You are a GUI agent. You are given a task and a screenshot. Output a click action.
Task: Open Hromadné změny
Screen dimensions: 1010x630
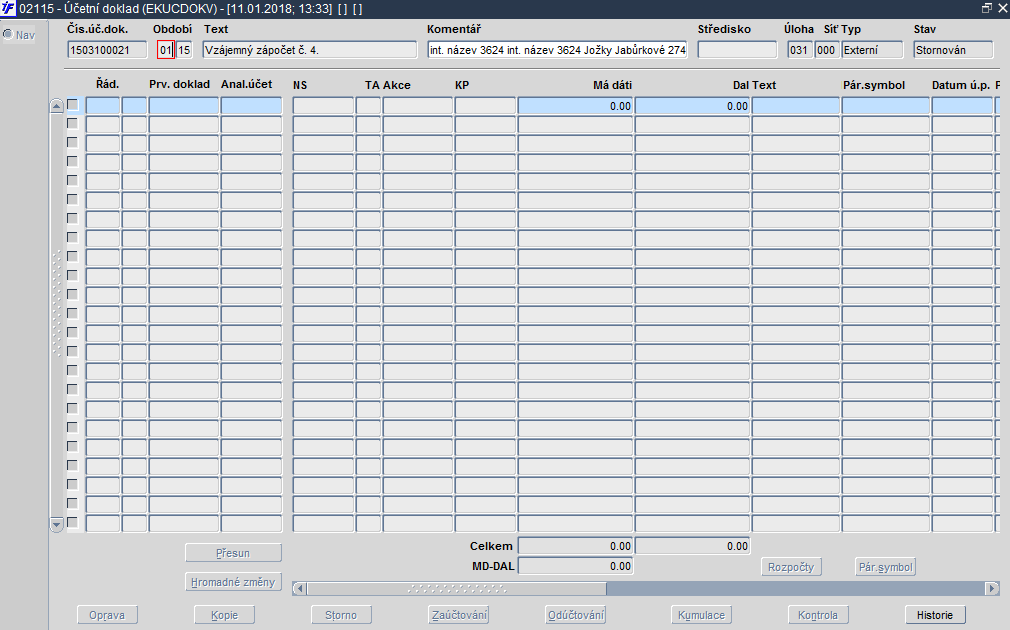(x=233, y=582)
